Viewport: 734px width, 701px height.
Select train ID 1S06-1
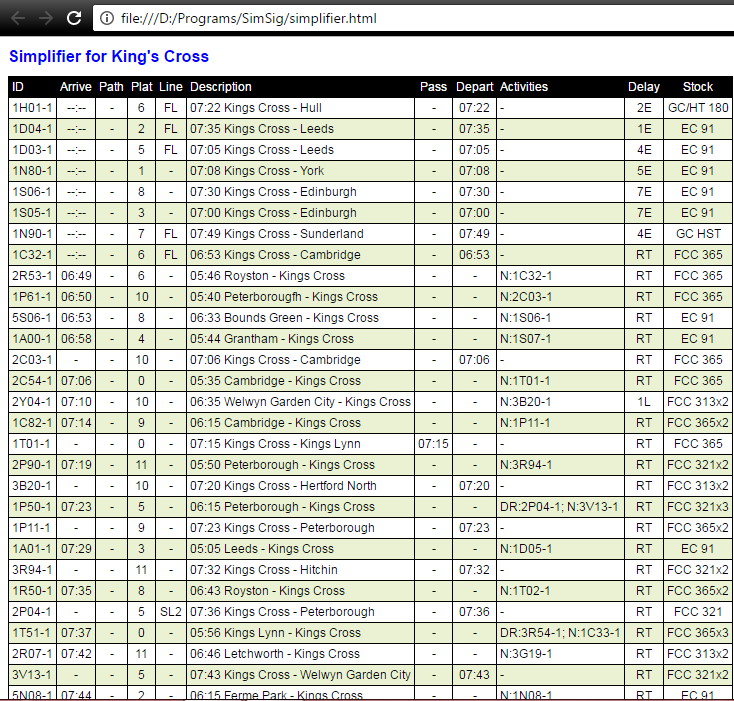[32, 192]
